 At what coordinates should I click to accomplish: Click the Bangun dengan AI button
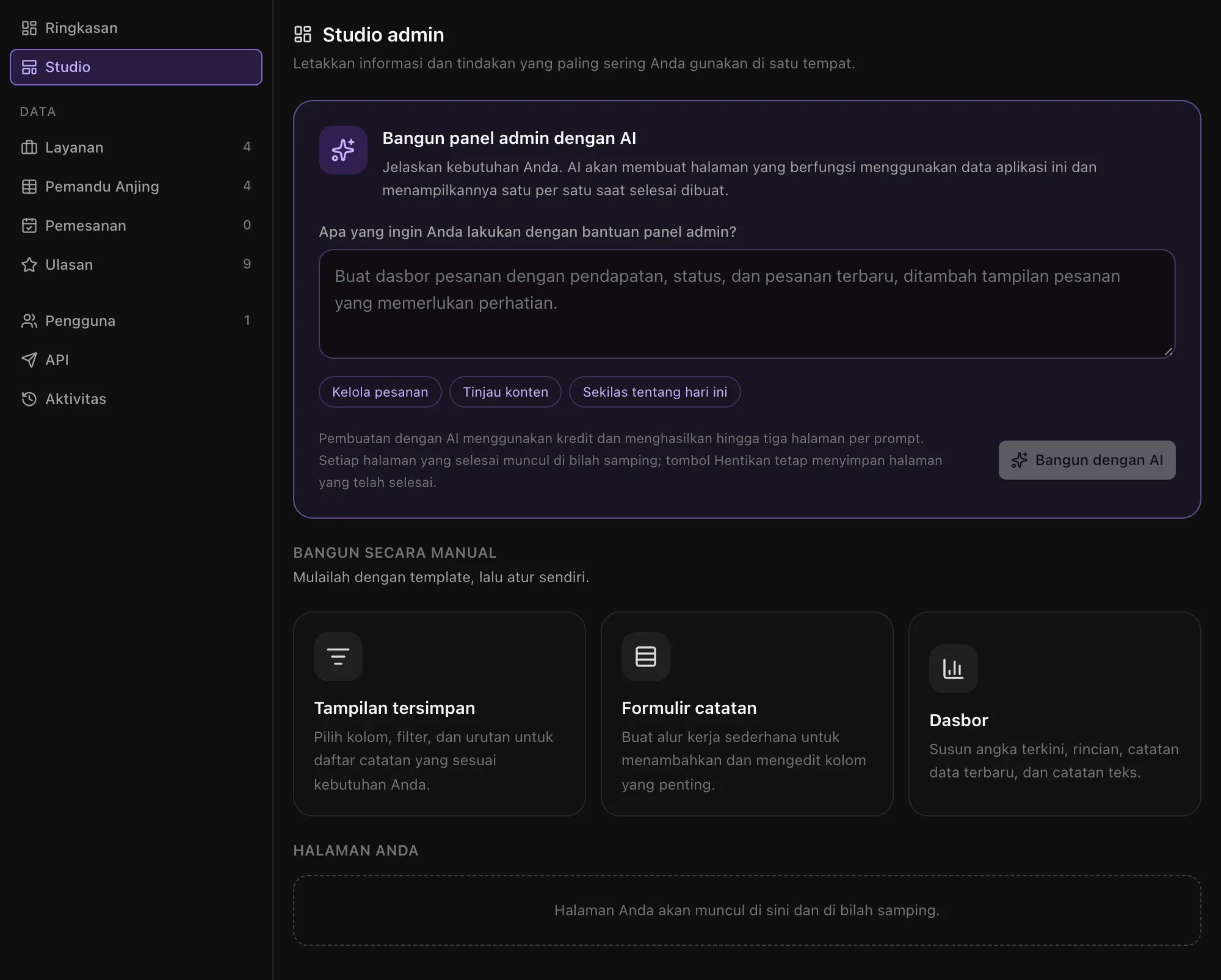1087,460
